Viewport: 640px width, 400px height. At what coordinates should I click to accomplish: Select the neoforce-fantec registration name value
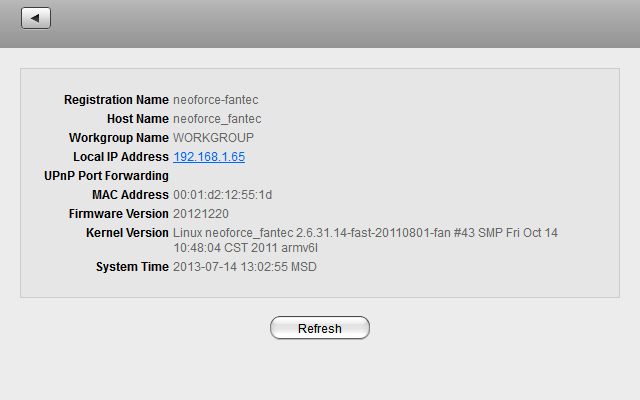217,100
